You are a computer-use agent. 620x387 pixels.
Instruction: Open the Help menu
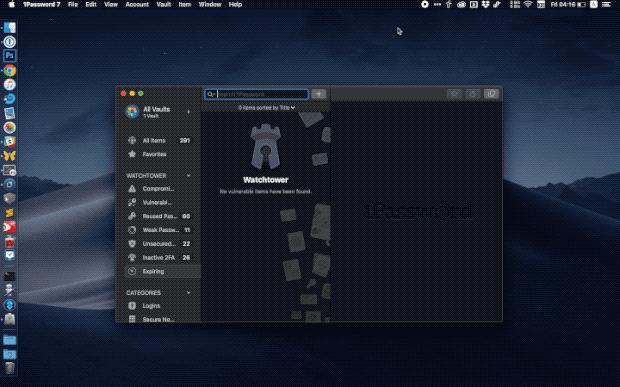(235, 4)
